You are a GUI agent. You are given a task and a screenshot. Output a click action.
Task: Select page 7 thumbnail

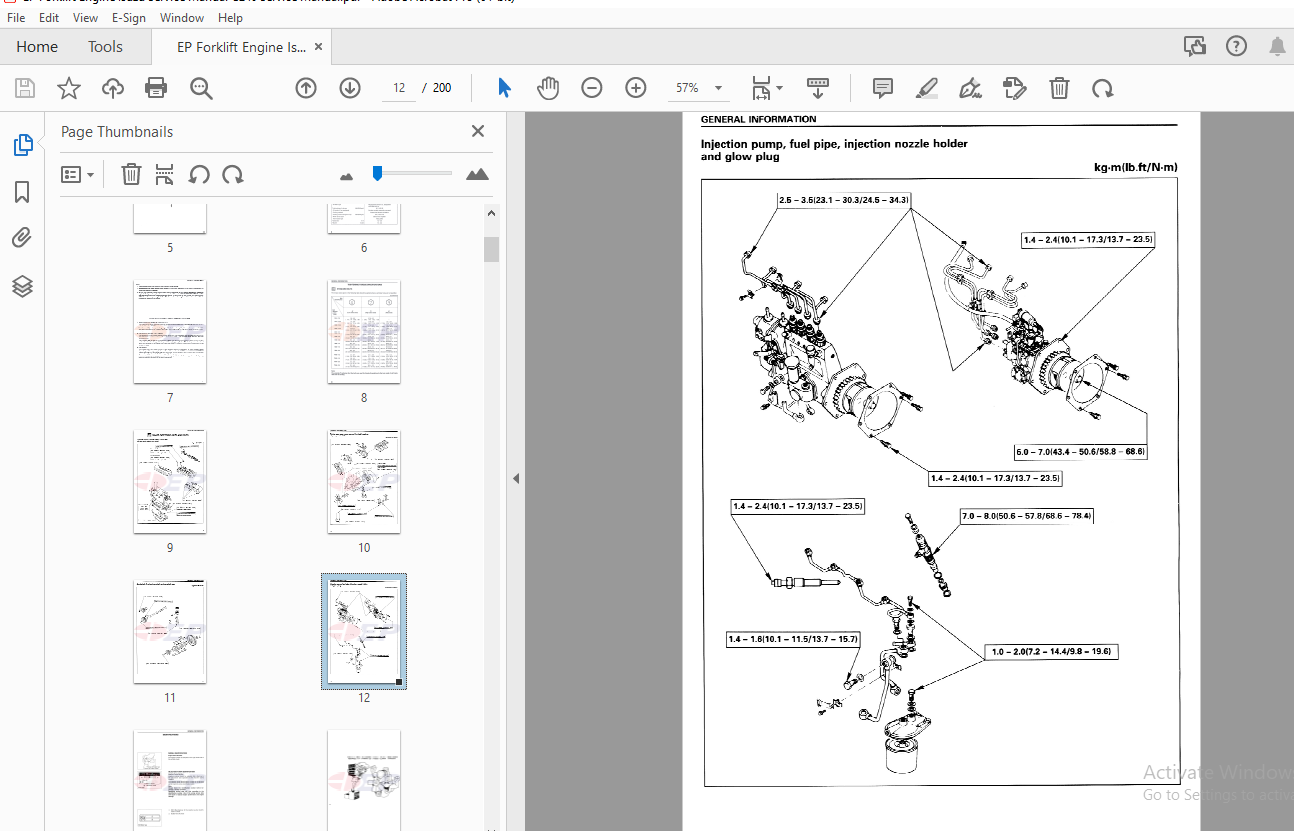tap(170, 332)
